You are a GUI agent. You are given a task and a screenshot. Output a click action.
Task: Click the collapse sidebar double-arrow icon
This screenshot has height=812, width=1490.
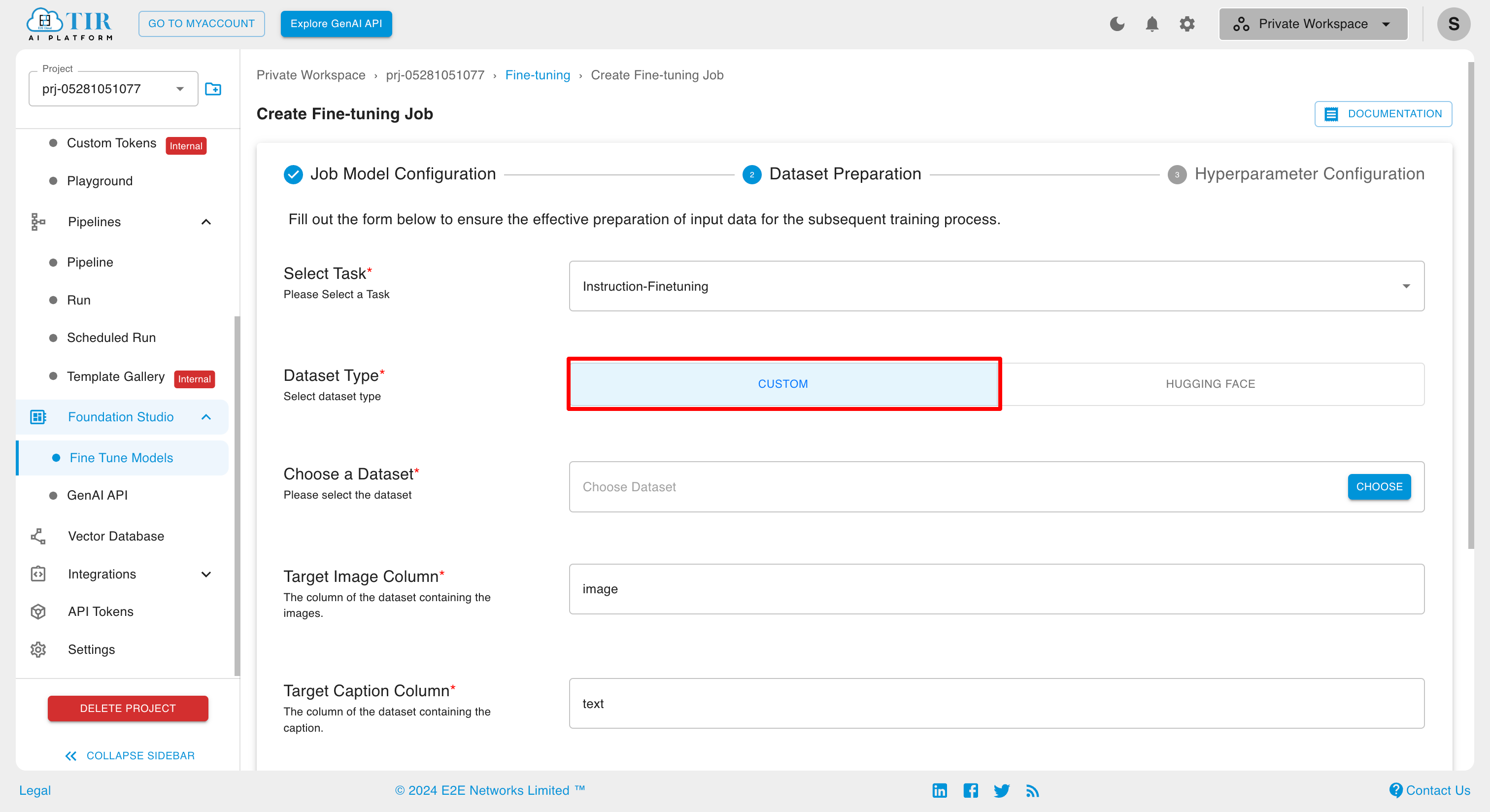(x=70, y=756)
